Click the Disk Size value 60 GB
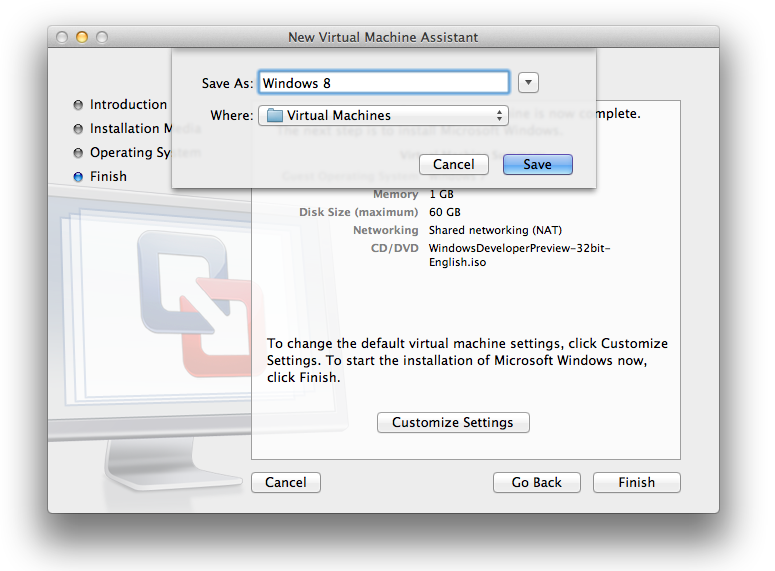Image resolution: width=775 pixels, height=571 pixels. [445, 212]
